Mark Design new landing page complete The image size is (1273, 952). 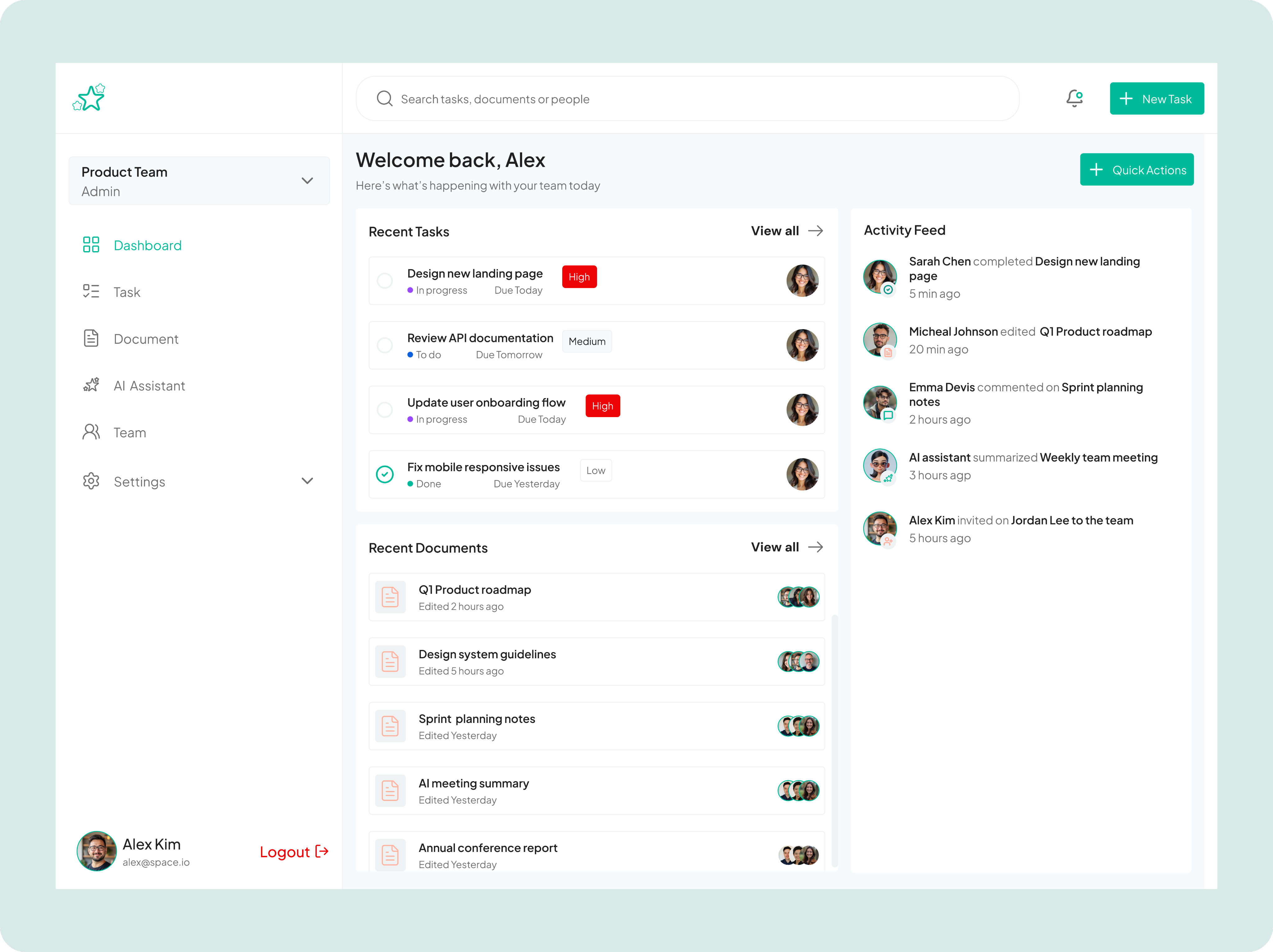tap(384, 281)
